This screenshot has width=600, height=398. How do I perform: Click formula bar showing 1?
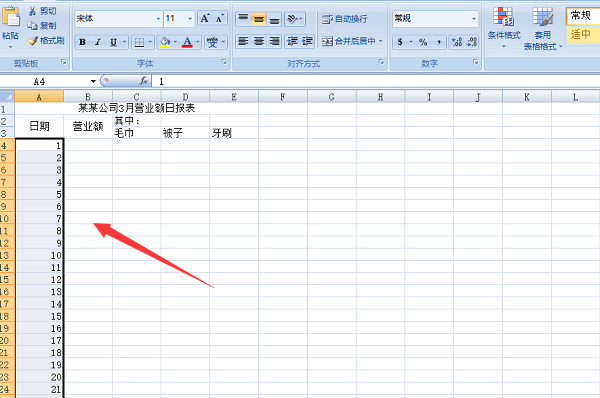376,82
